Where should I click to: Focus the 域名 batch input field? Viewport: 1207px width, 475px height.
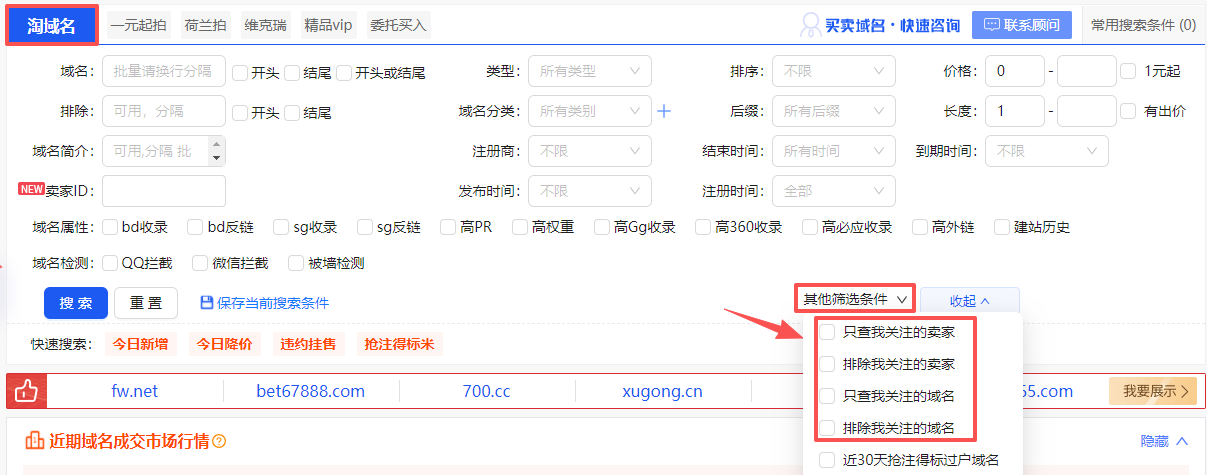(164, 71)
